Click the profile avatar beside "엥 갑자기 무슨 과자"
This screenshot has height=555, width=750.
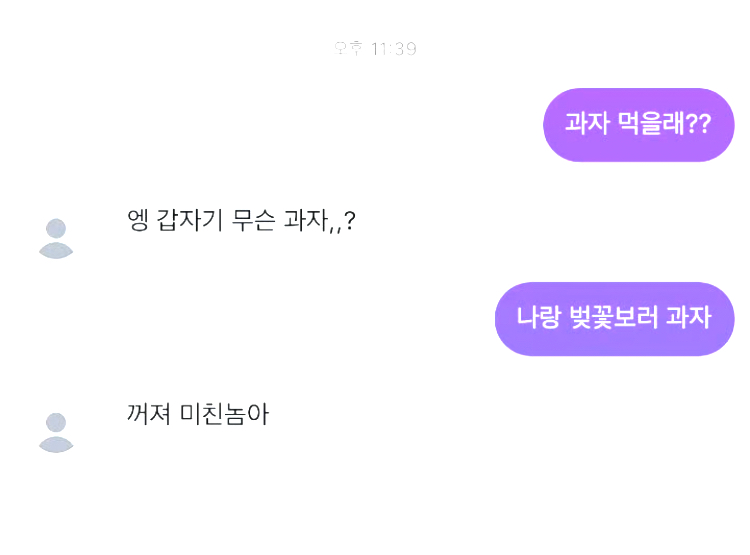coord(56,238)
